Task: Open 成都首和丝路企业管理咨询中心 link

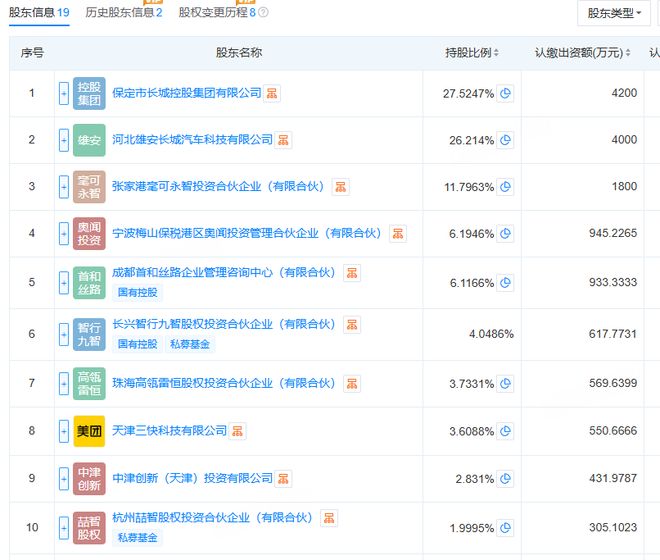Action: point(224,273)
